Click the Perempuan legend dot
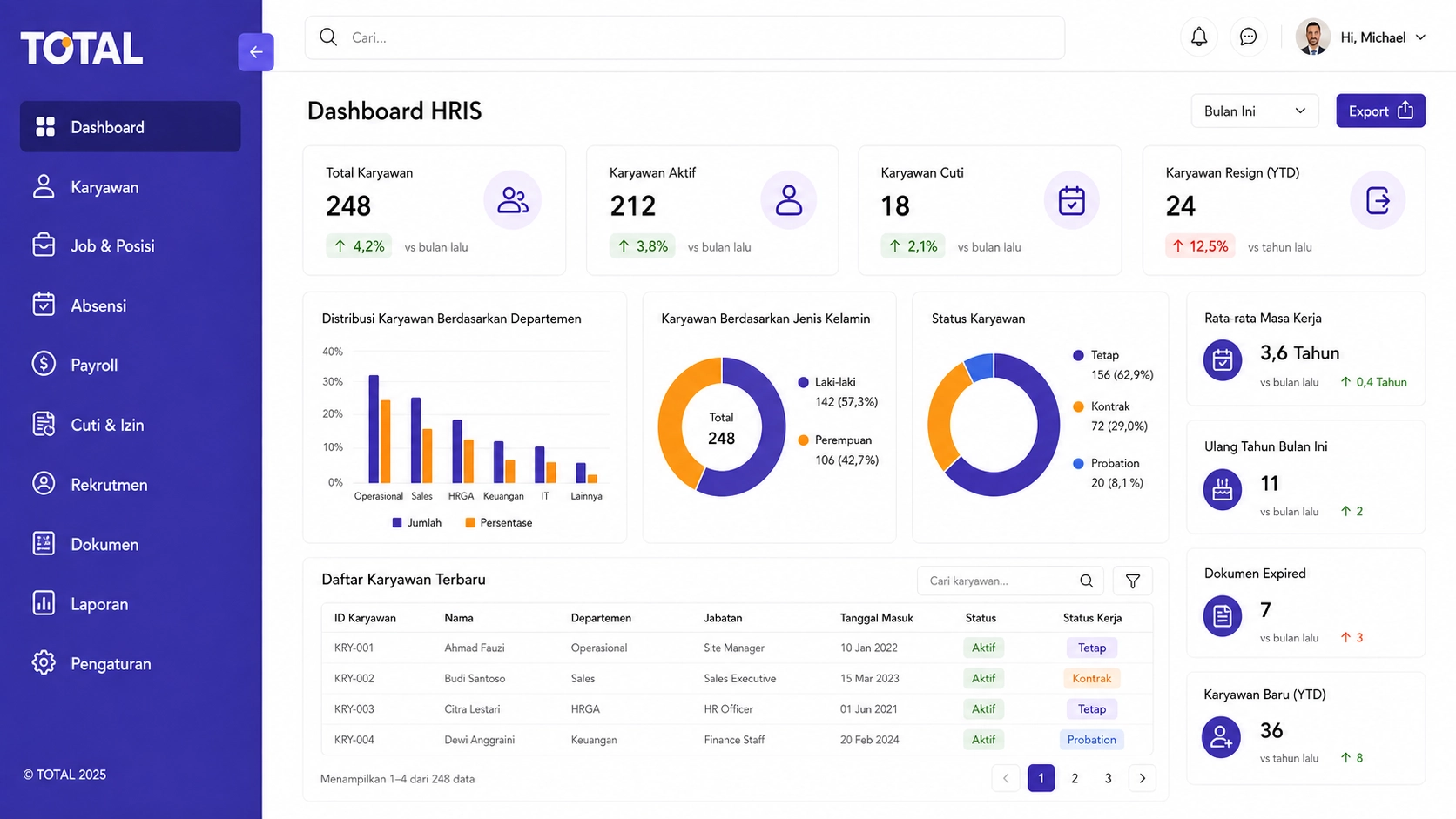 (803, 440)
